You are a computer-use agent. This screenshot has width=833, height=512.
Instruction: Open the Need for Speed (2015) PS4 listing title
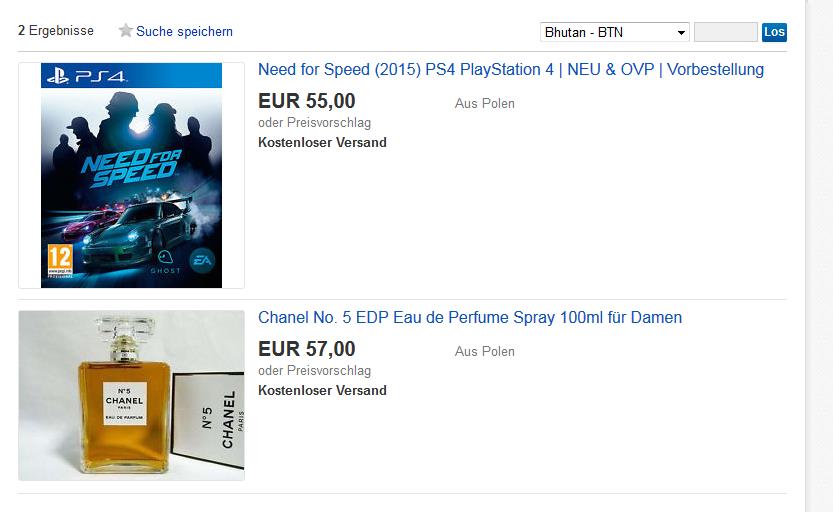click(510, 70)
